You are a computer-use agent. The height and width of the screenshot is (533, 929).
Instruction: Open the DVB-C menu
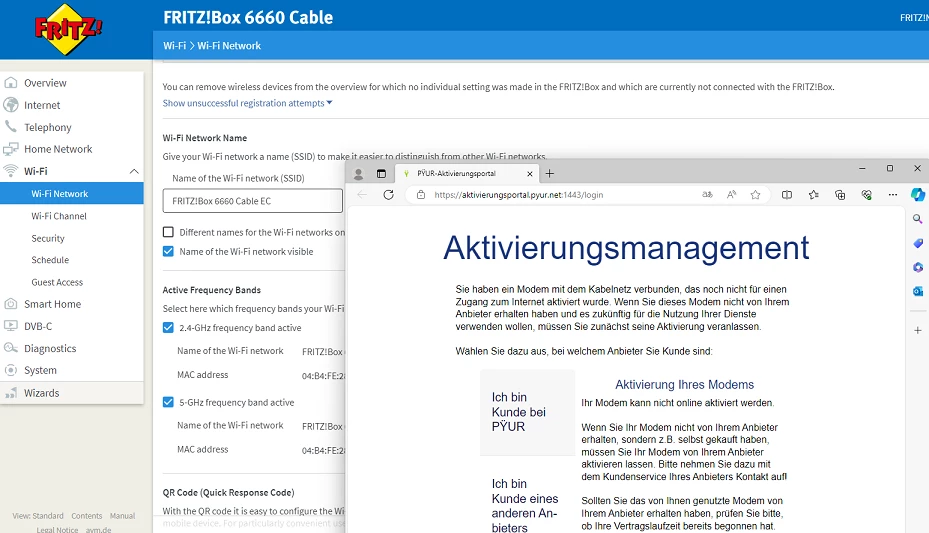(x=38, y=326)
